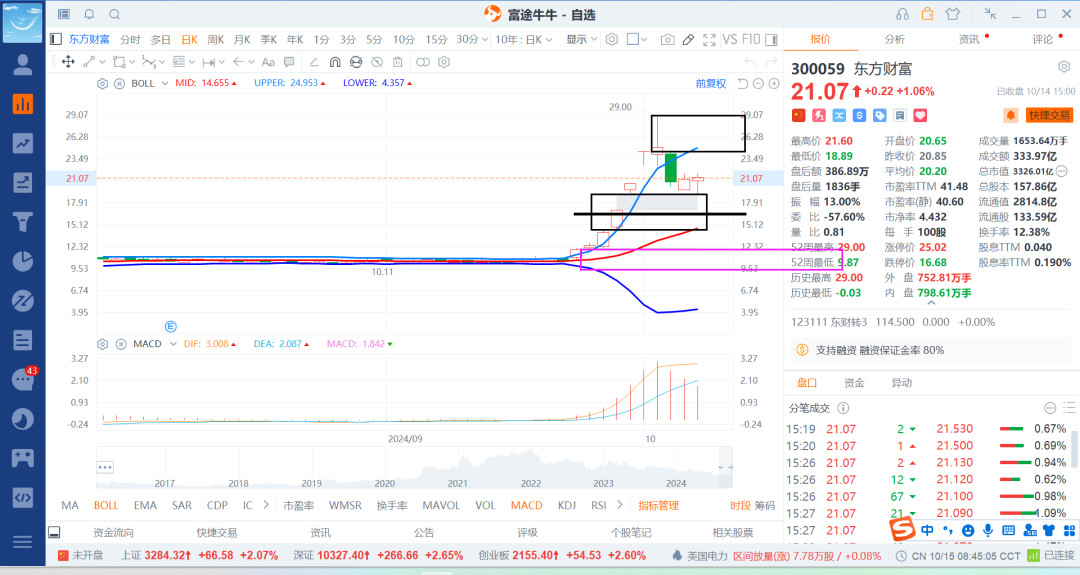Switch to the 分析 tab
Viewport: 1080px width, 575px height.
tap(894, 39)
